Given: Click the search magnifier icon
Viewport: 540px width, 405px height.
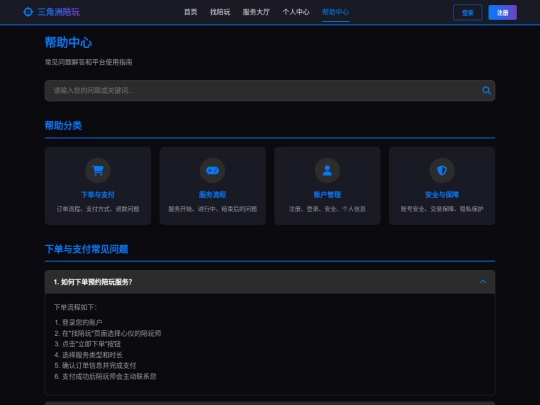Looking at the screenshot, I should click(x=486, y=91).
